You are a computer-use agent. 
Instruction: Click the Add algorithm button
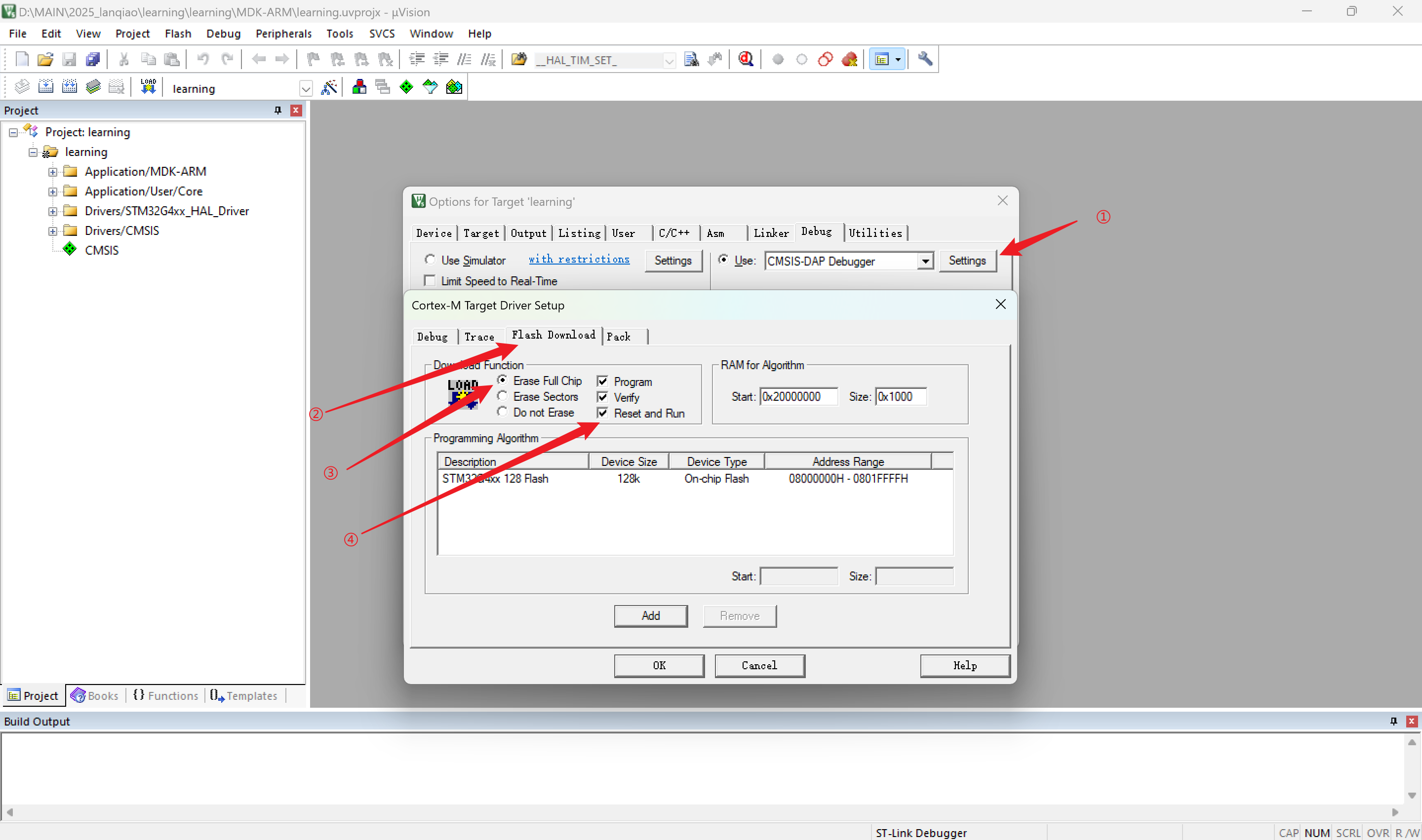point(650,615)
